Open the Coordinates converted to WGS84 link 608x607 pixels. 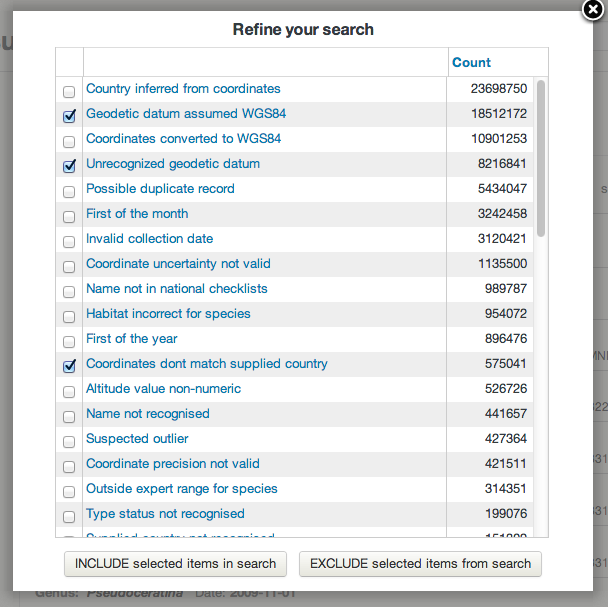183,139
